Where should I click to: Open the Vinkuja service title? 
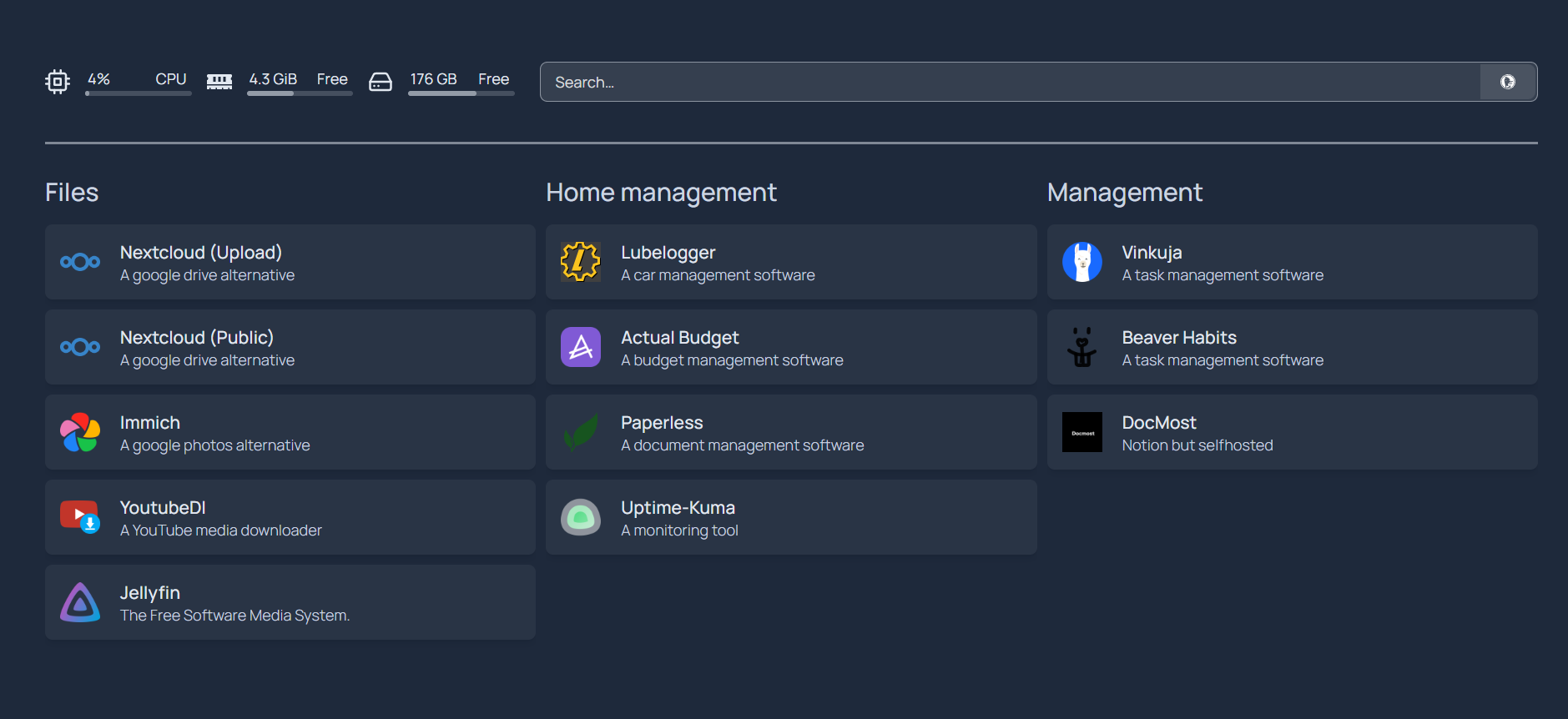[1152, 253]
